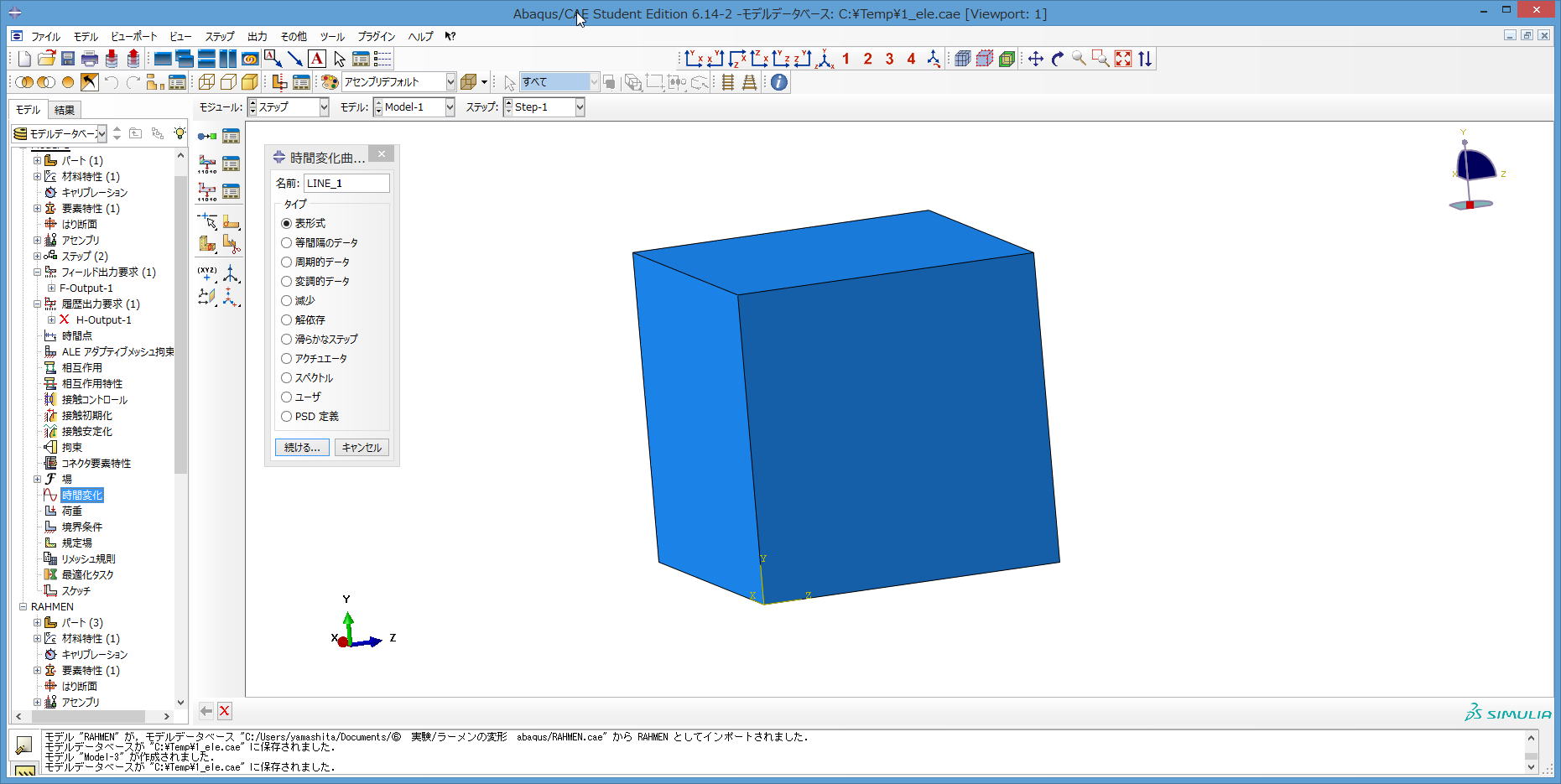Viewport: 1561px width, 784px height.
Task: Select the Rotate View tool
Action: click(1058, 59)
